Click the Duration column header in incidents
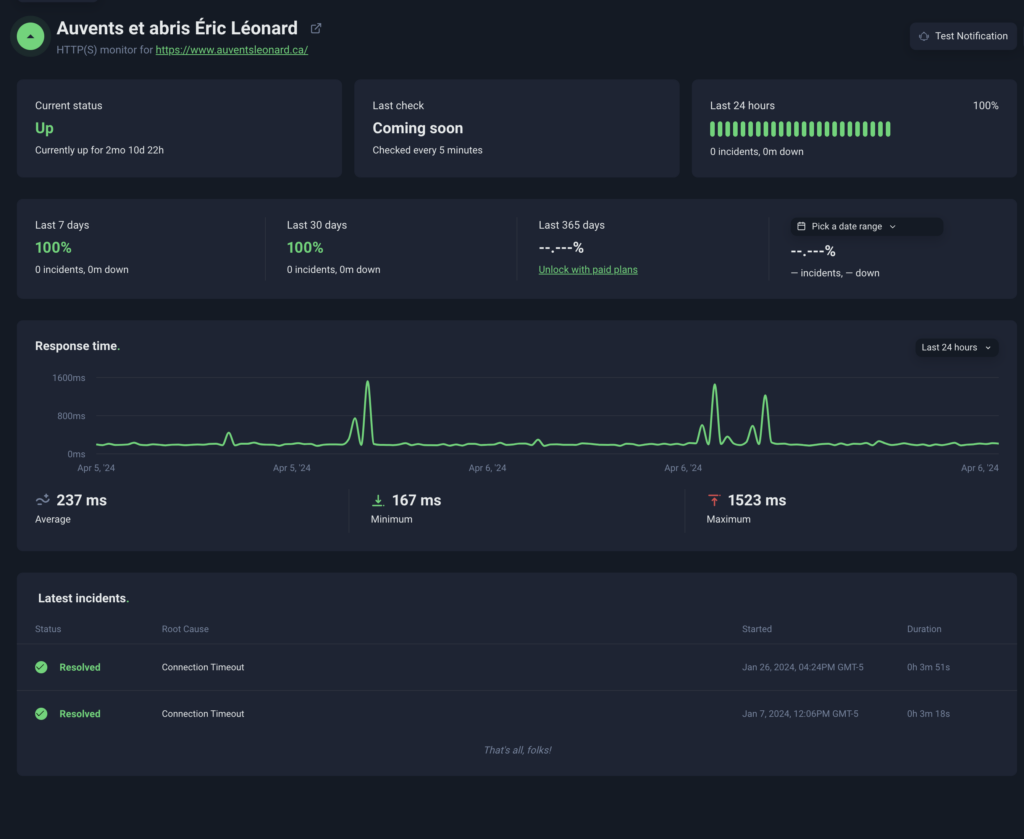 click(924, 629)
